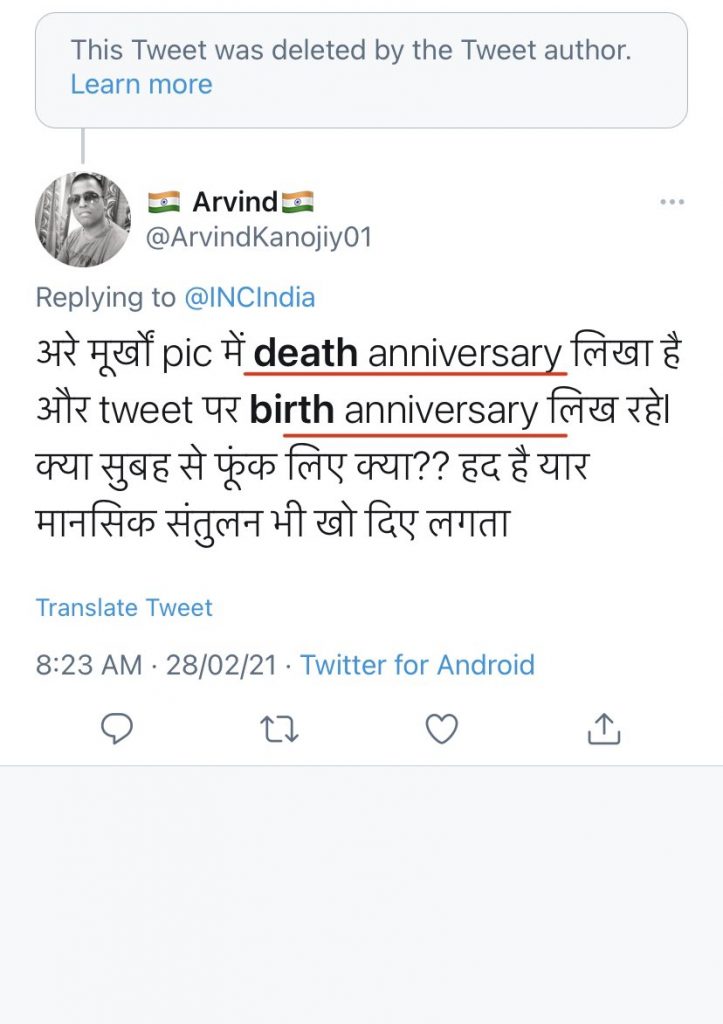Screen dimensions: 723x1024
Task: Open the Twitter for Android source link
Action: pyautogui.click(x=417, y=665)
